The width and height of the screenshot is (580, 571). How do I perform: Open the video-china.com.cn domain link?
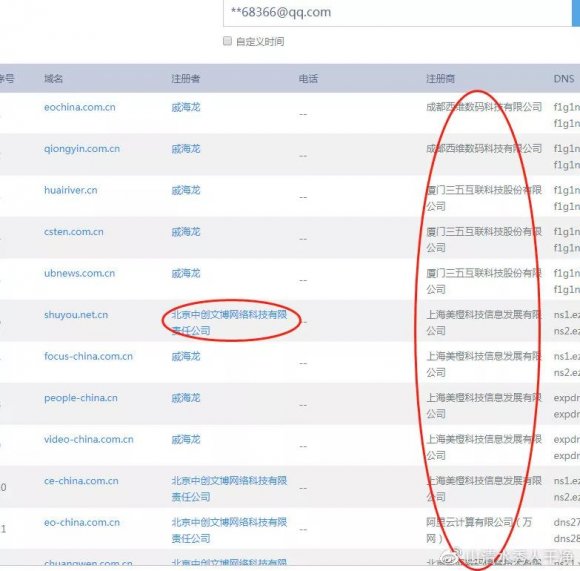(89, 440)
